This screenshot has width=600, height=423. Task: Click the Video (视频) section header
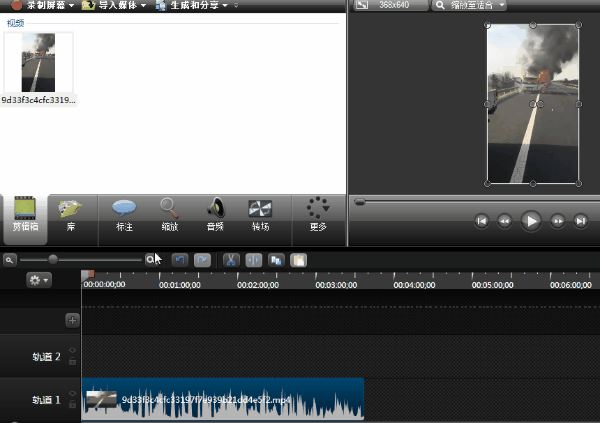[15, 23]
